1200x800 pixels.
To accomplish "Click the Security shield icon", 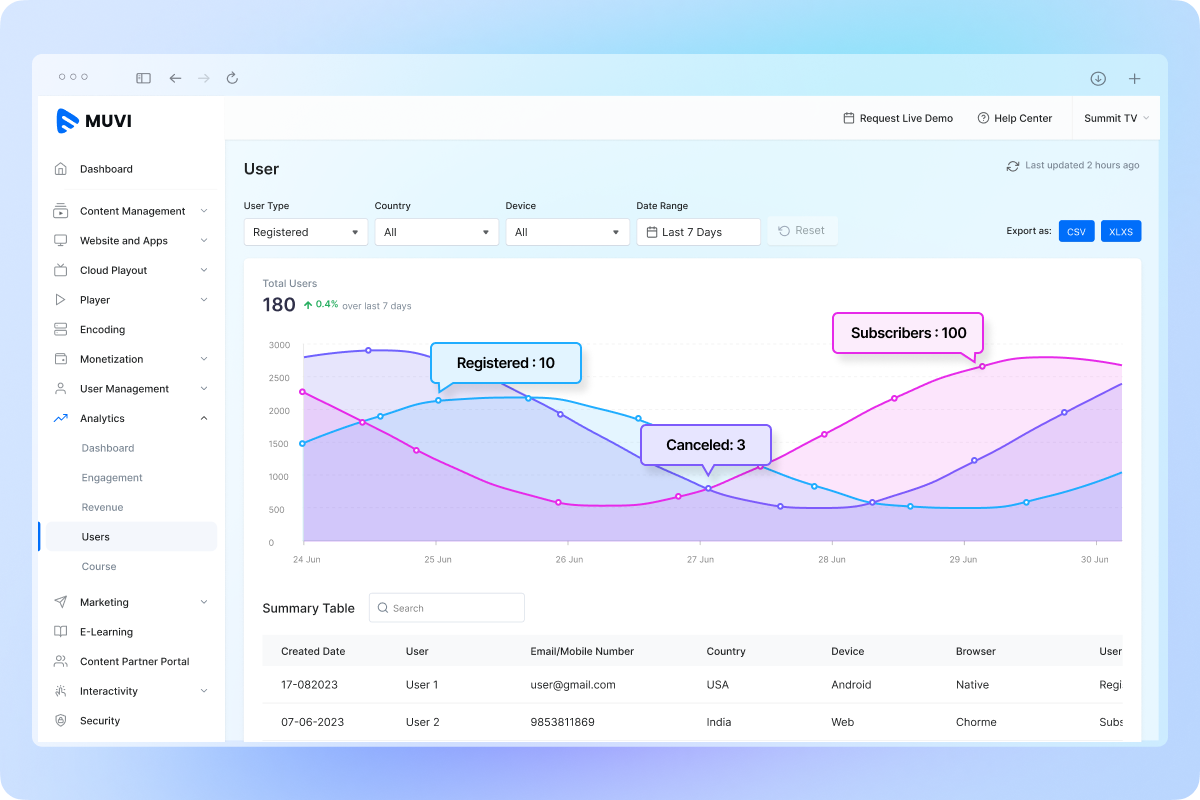I will (61, 720).
